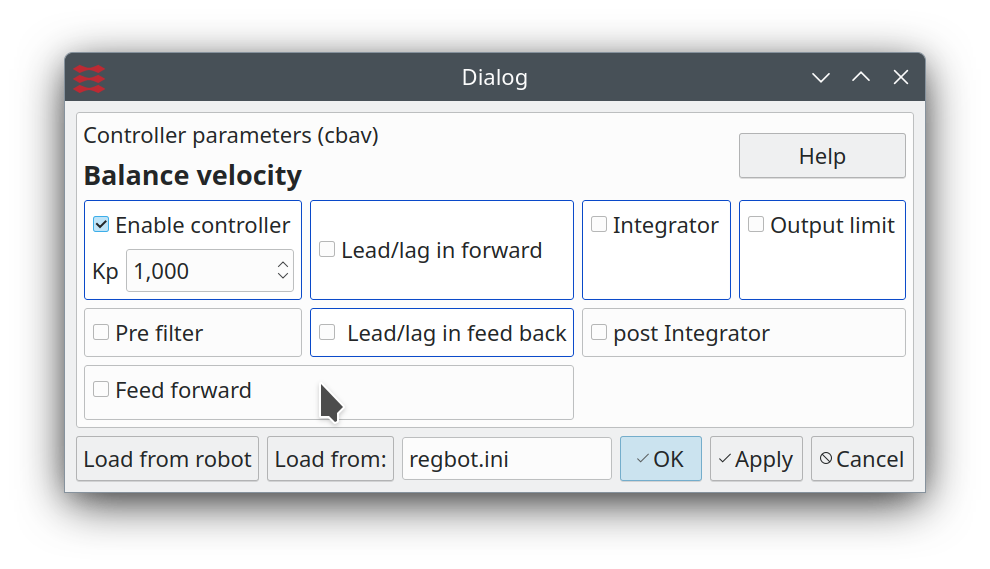Click the red app icon in title bar
The image size is (990, 569).
[x=89, y=78]
